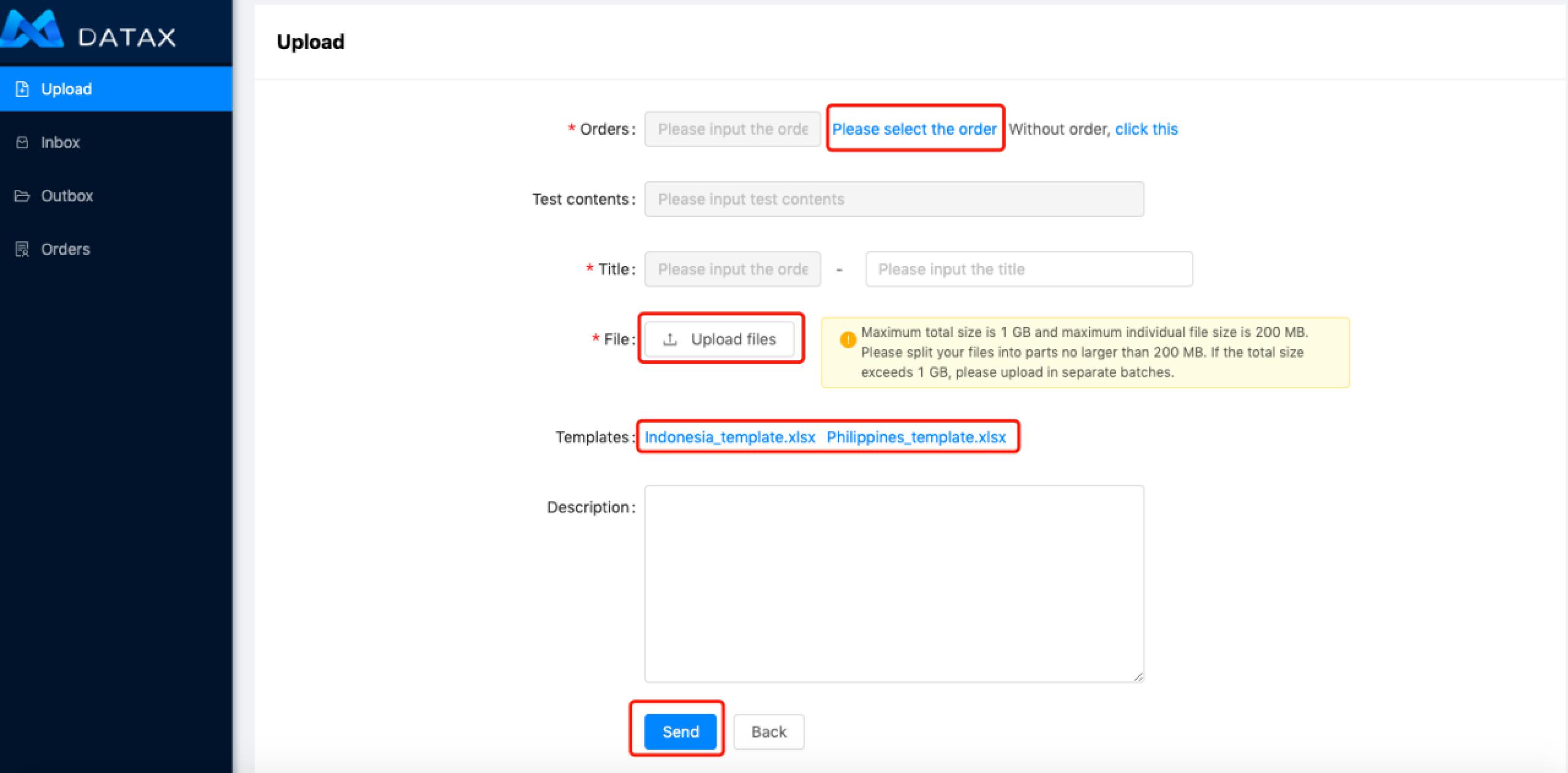1568x773 pixels.
Task: Go to Outbox in the sidebar
Action: 67,196
